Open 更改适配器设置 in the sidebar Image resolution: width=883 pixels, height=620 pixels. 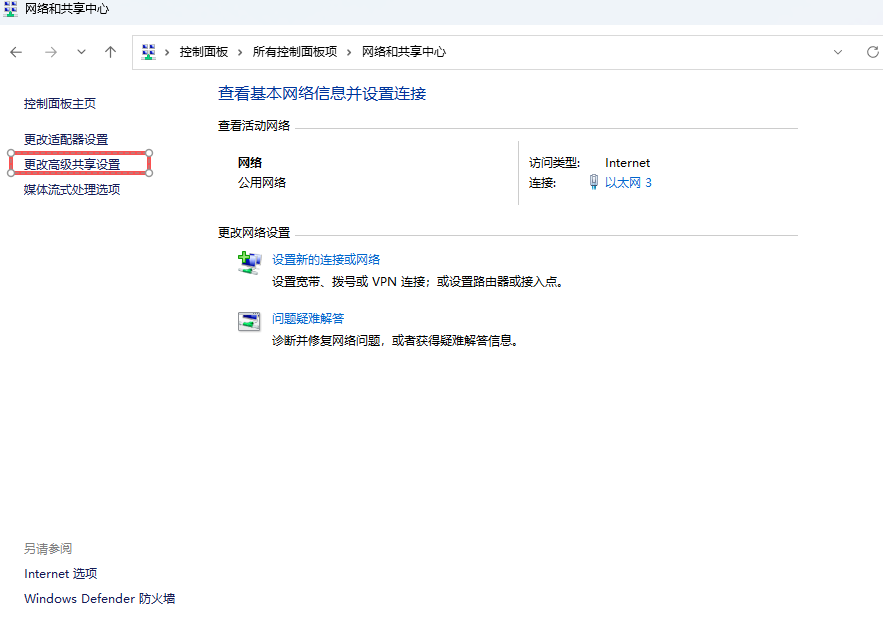(x=66, y=139)
